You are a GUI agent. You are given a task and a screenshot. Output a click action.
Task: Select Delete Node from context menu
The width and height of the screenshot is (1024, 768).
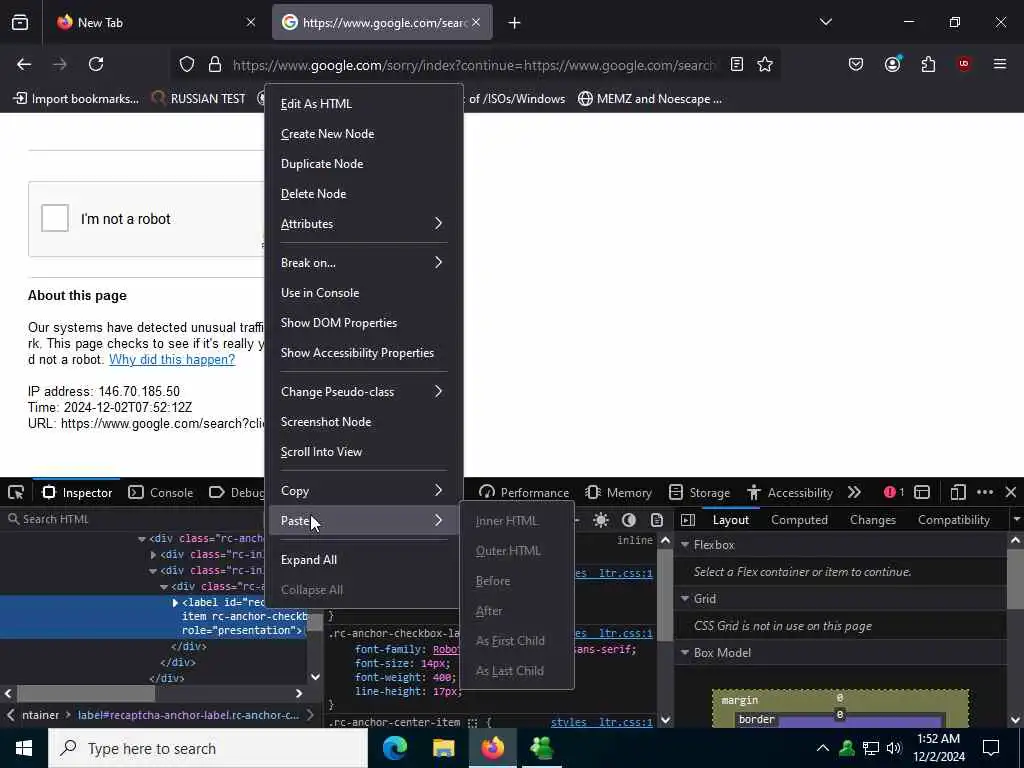(x=364, y=194)
